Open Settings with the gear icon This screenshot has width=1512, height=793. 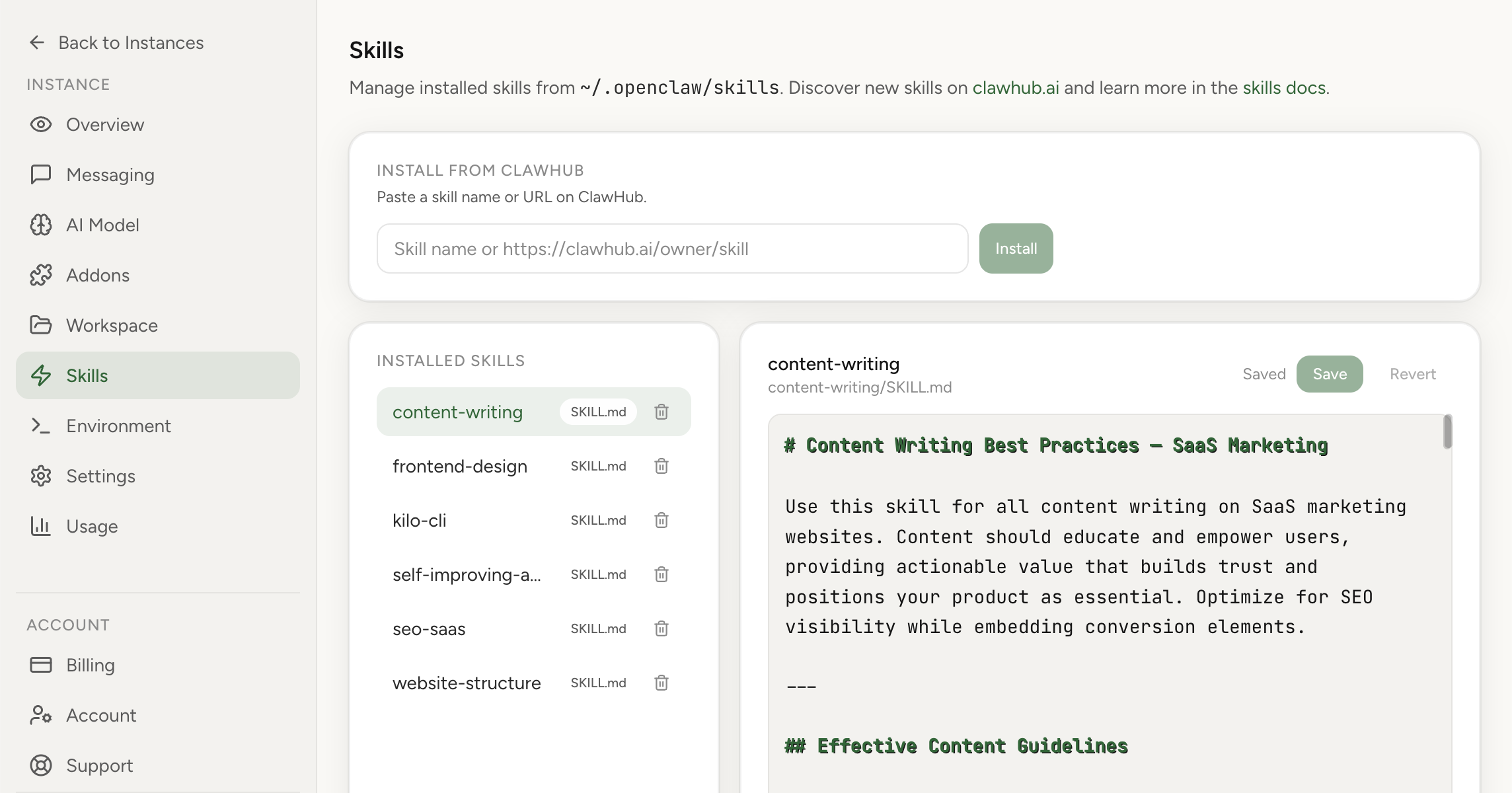(x=40, y=476)
